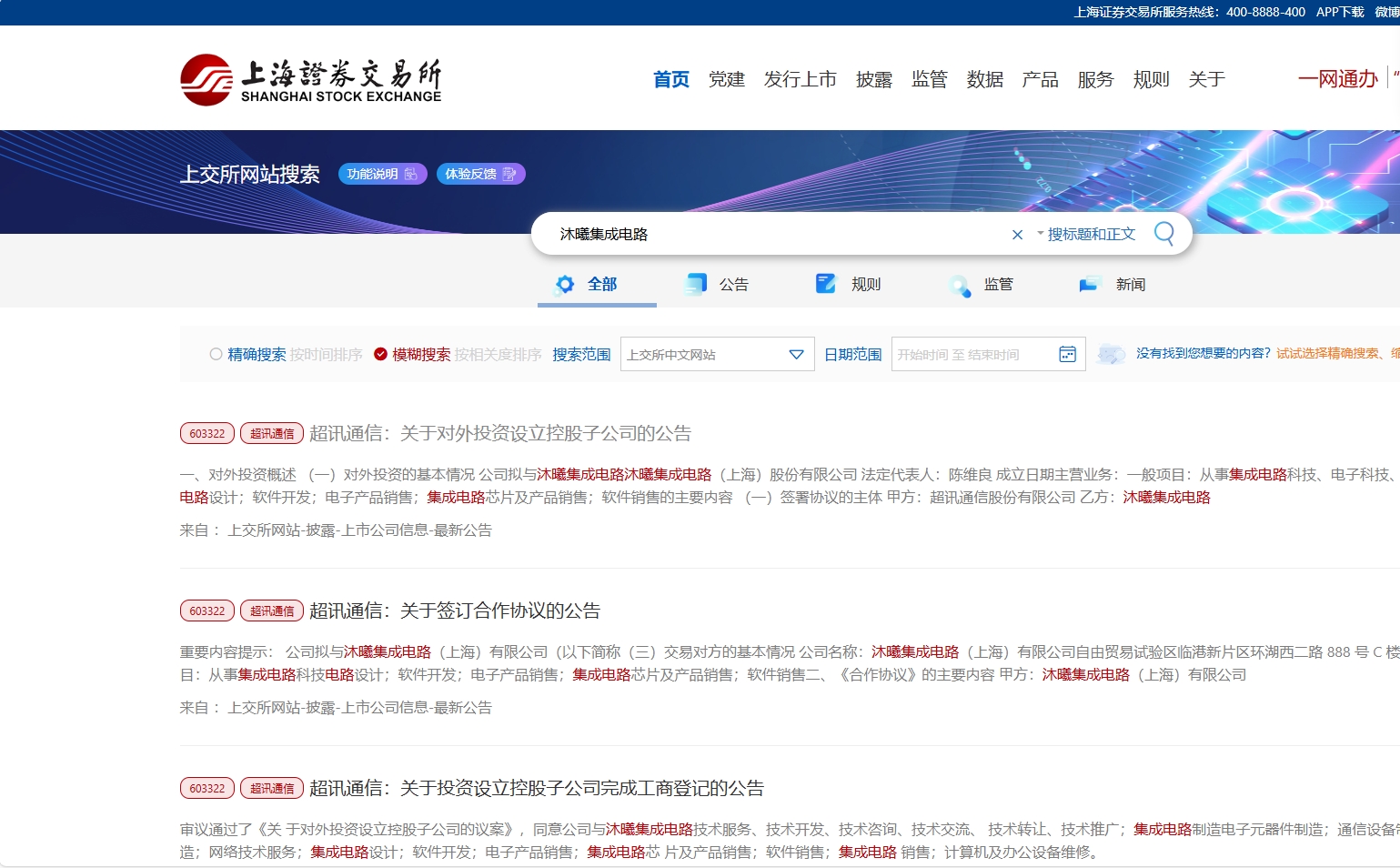Select the 模糊搜索 radio button
The width and height of the screenshot is (1400, 868).
(x=380, y=354)
